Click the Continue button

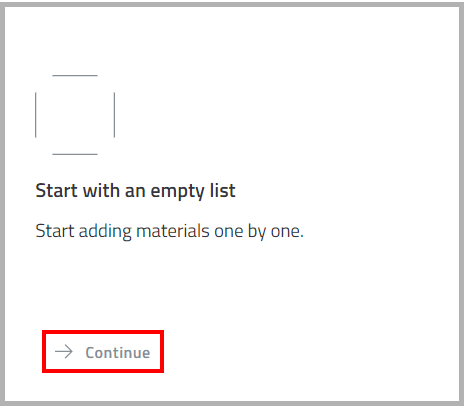(x=103, y=352)
